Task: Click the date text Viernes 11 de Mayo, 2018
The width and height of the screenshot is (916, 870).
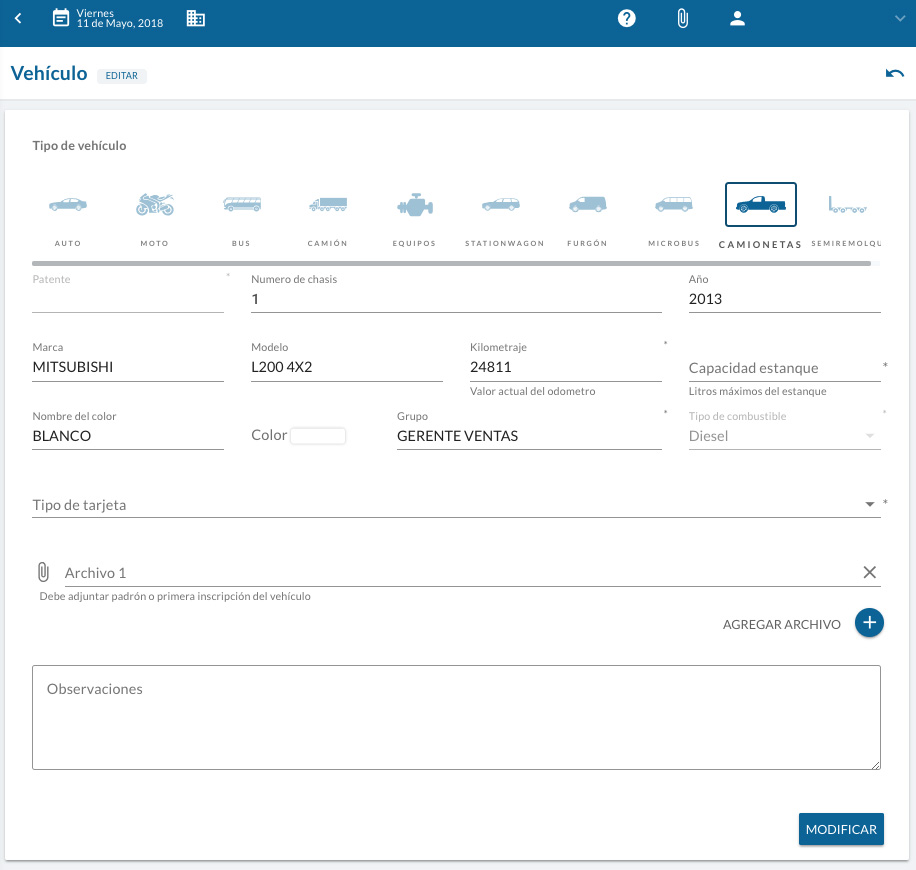Action: coord(120,18)
